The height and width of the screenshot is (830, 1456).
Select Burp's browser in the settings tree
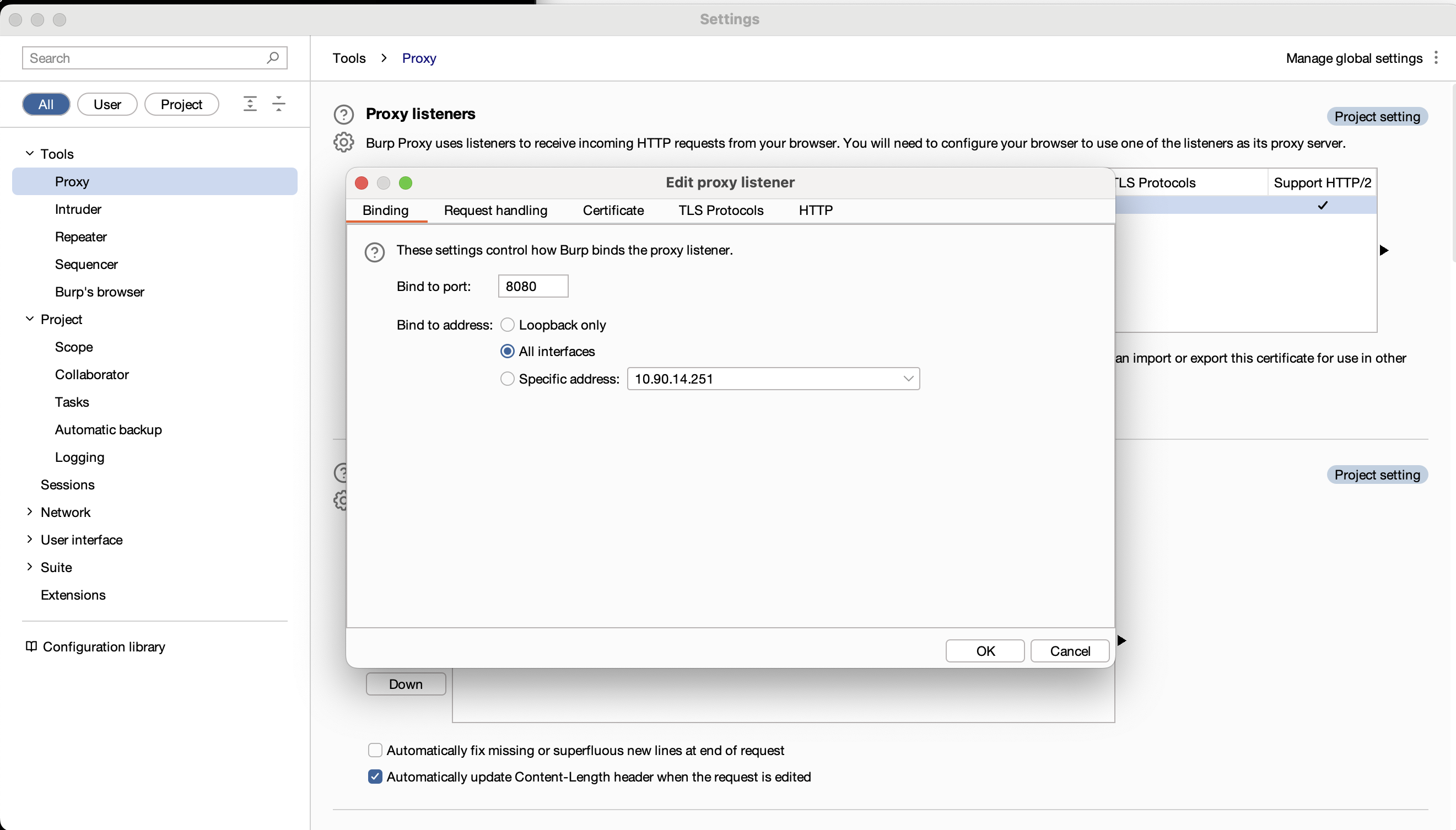pos(100,292)
